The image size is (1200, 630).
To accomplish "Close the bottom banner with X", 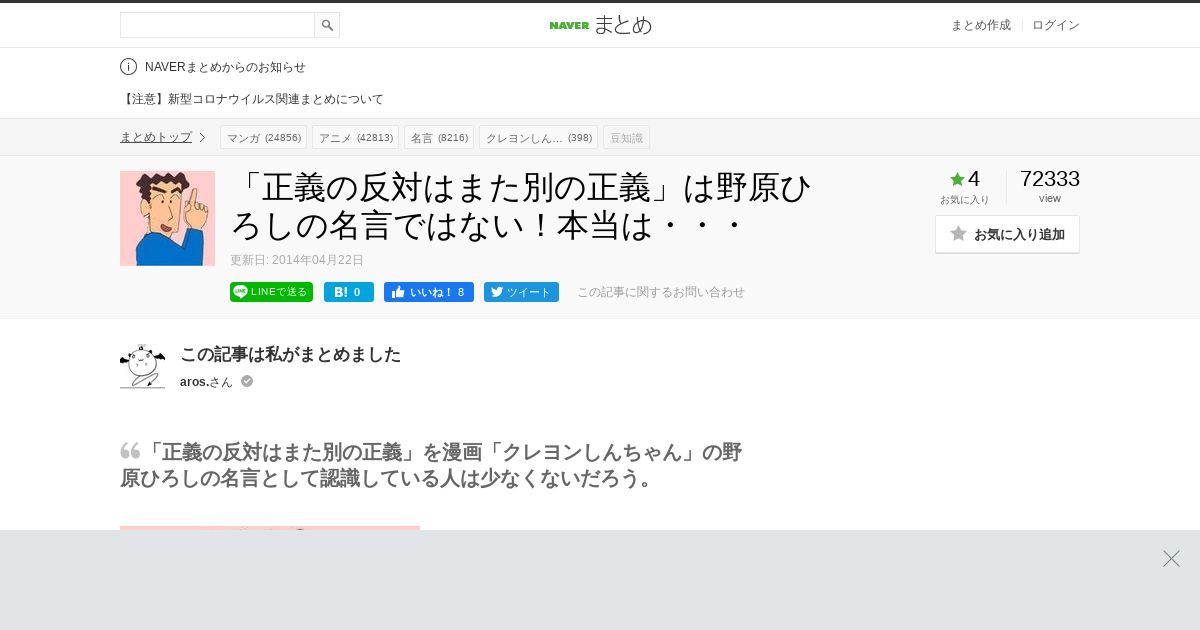I will 1171,558.
